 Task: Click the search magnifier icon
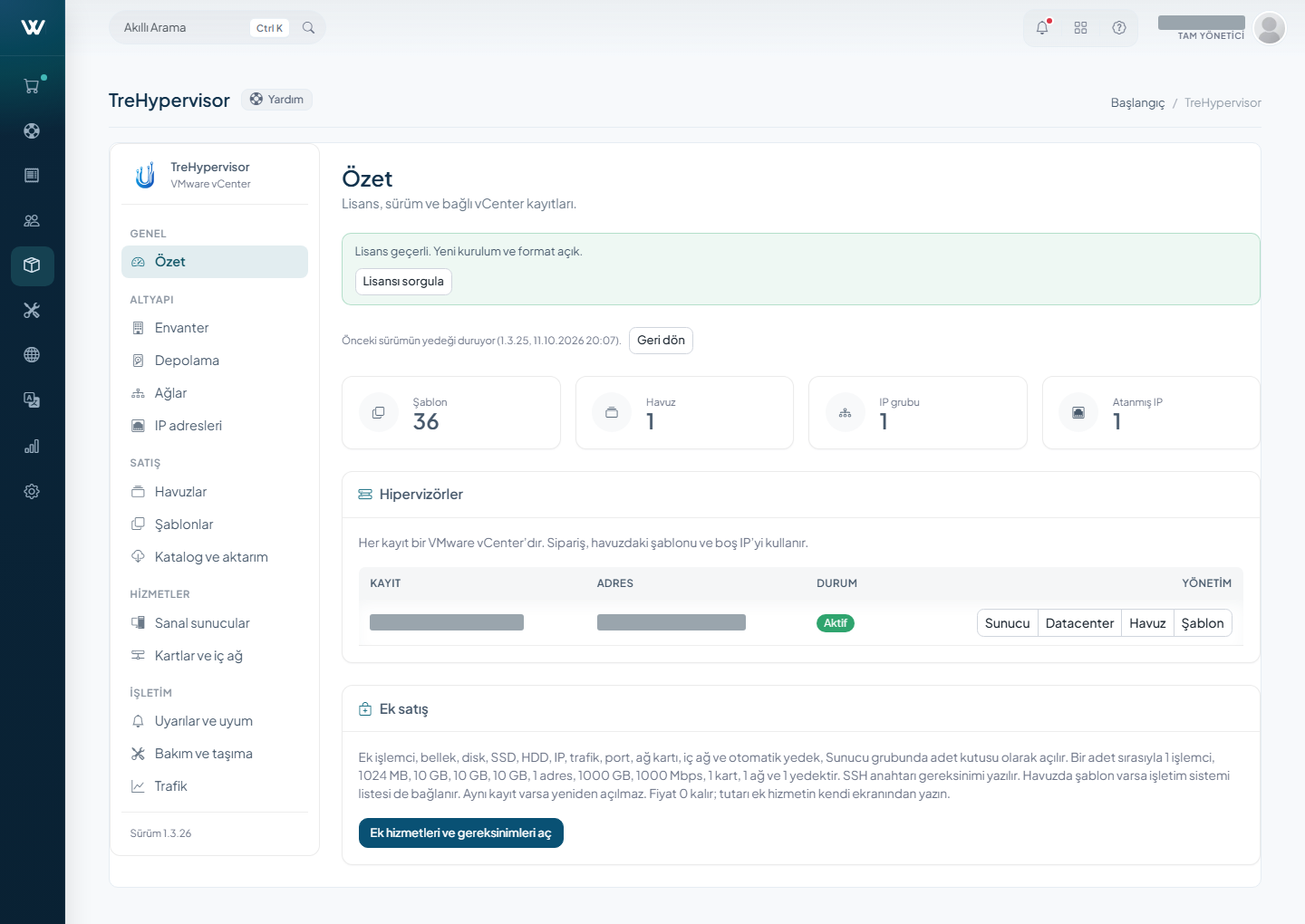308,28
